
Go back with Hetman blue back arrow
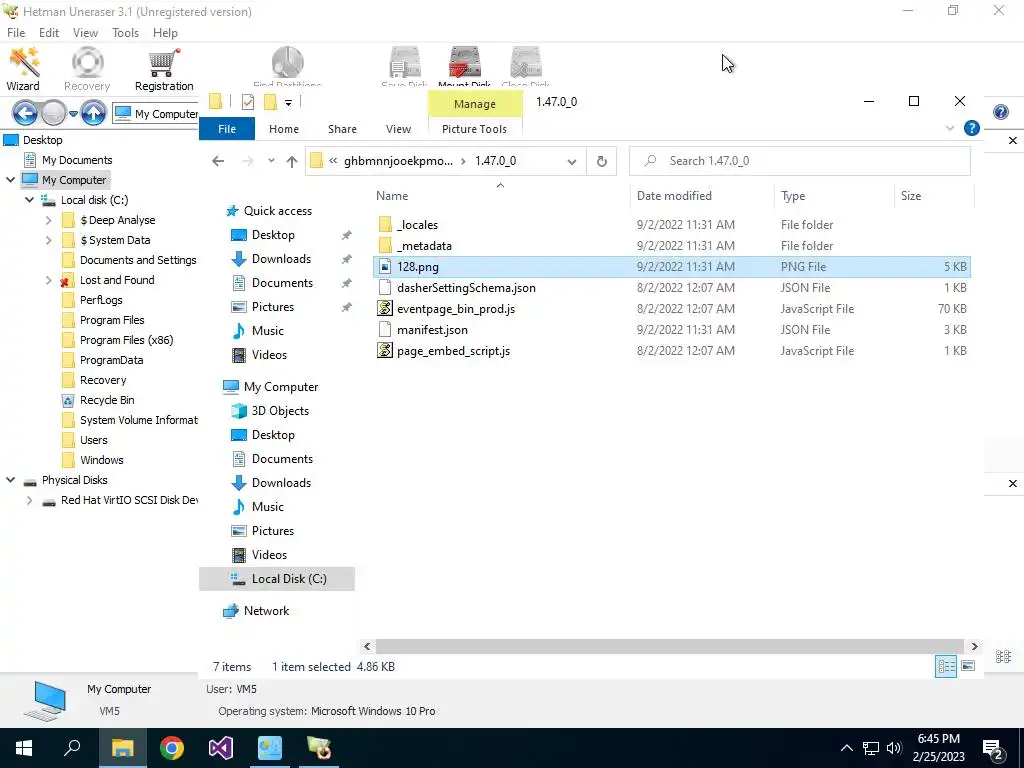pyautogui.click(x=25, y=114)
